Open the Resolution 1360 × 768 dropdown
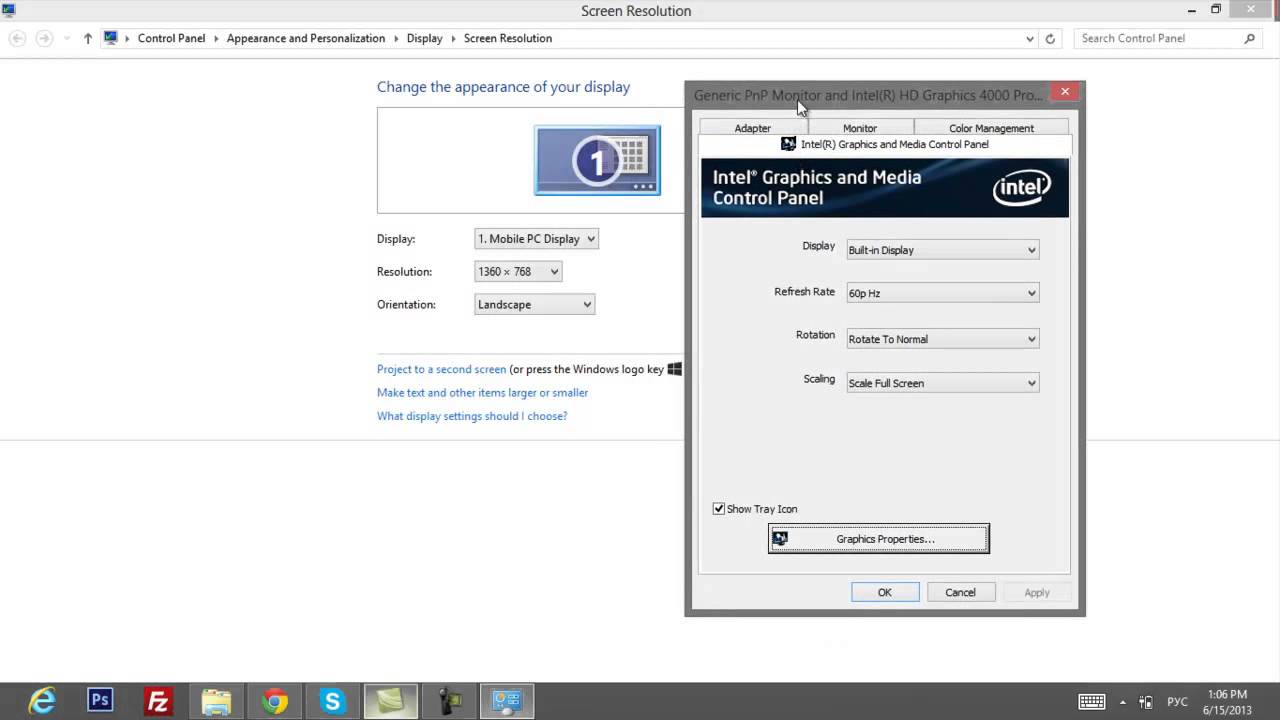This screenshot has width=1280, height=720. [x=518, y=271]
